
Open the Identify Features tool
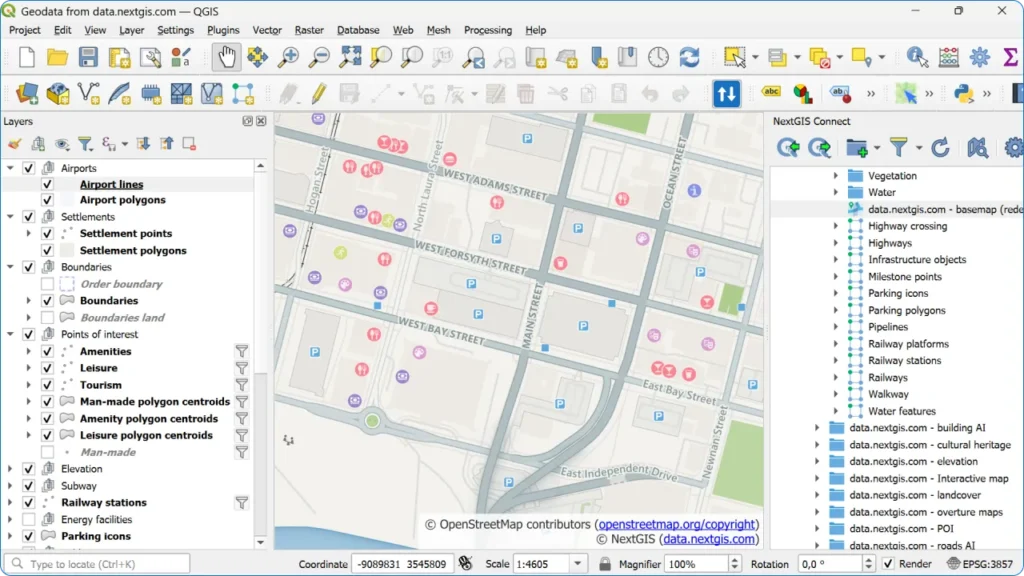916,58
